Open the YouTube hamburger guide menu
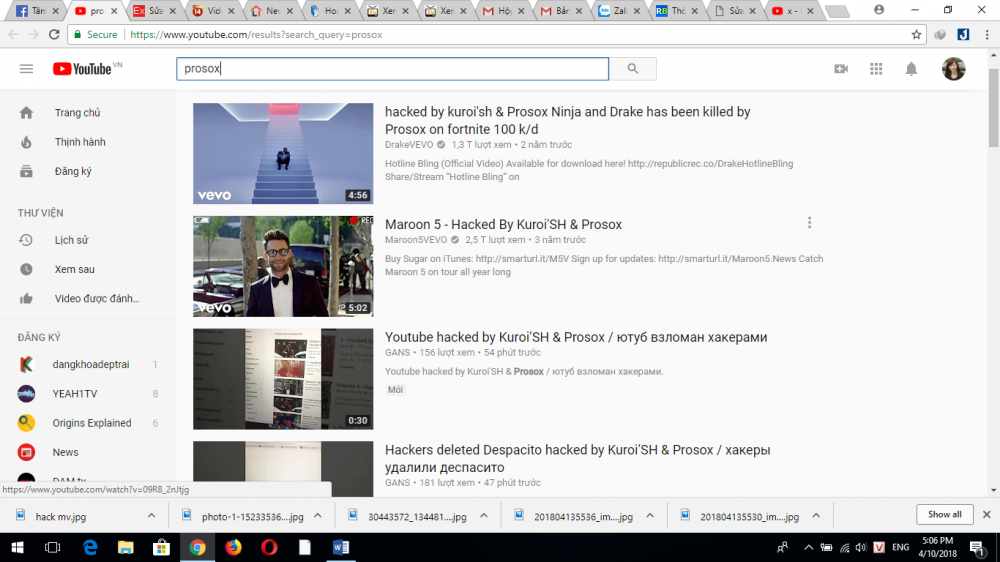Image resolution: width=1000 pixels, height=562 pixels. 26,69
